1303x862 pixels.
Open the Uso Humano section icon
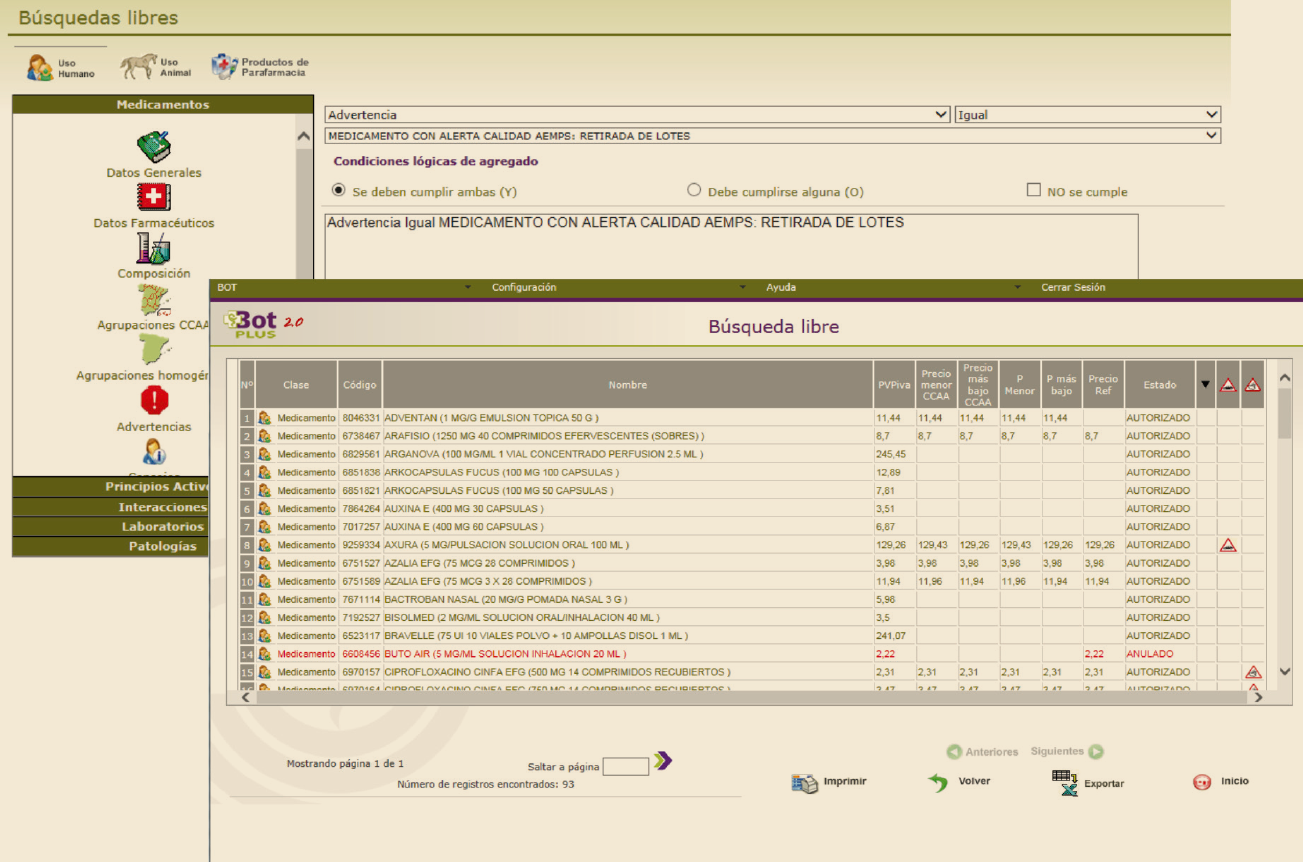point(40,68)
